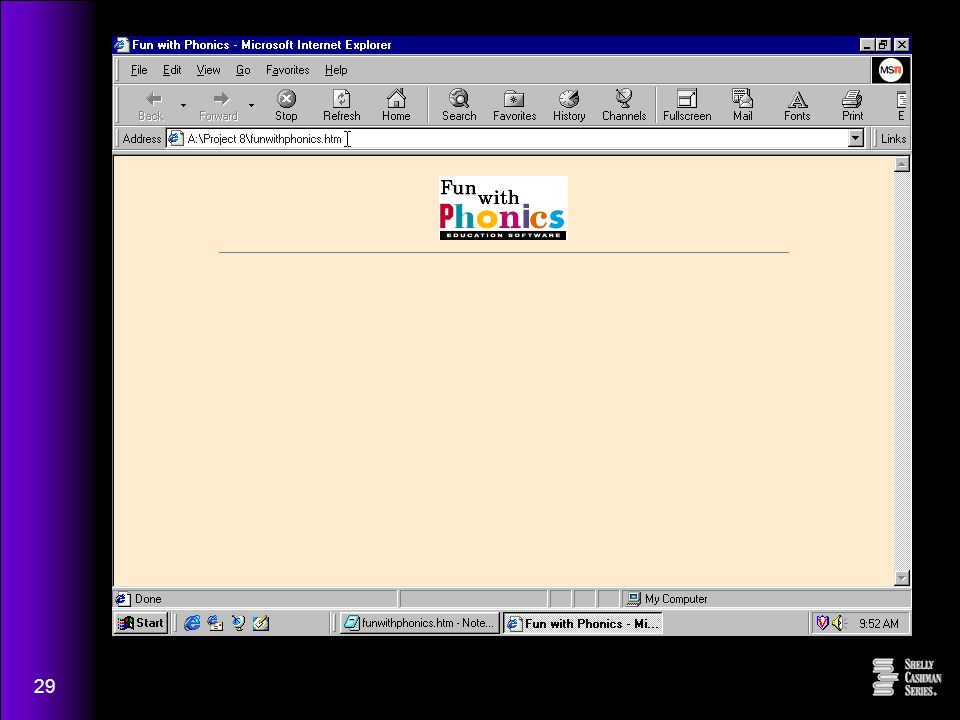Click the Forward toolbar button
Screen dimensions: 960x720
(219, 106)
